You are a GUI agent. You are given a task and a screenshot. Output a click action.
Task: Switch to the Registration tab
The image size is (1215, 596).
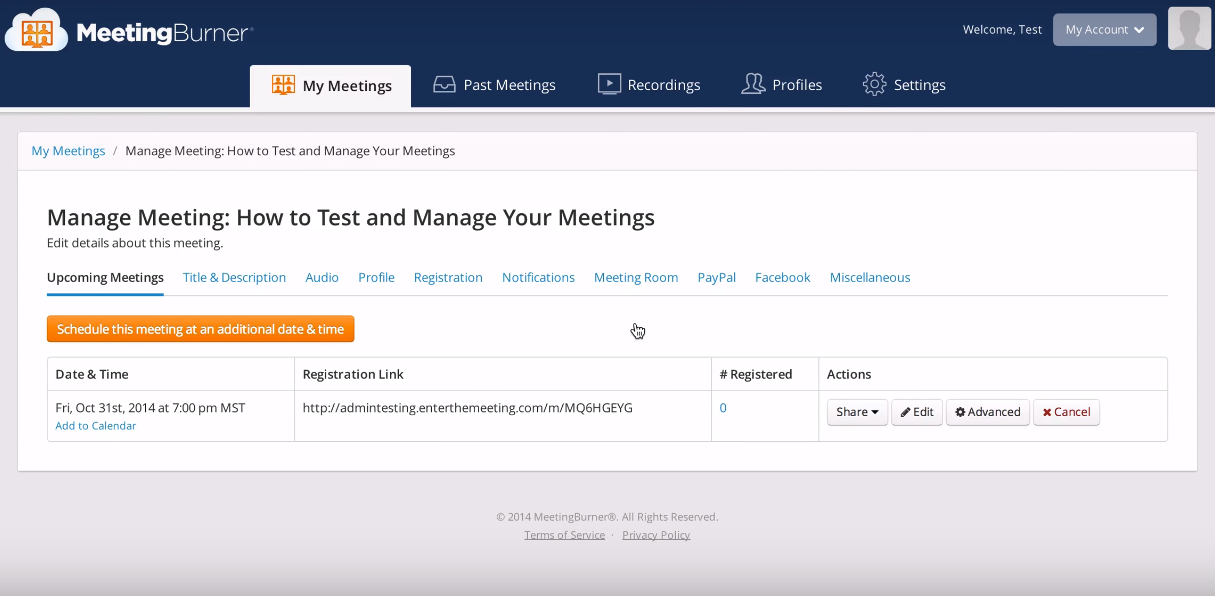tap(448, 278)
